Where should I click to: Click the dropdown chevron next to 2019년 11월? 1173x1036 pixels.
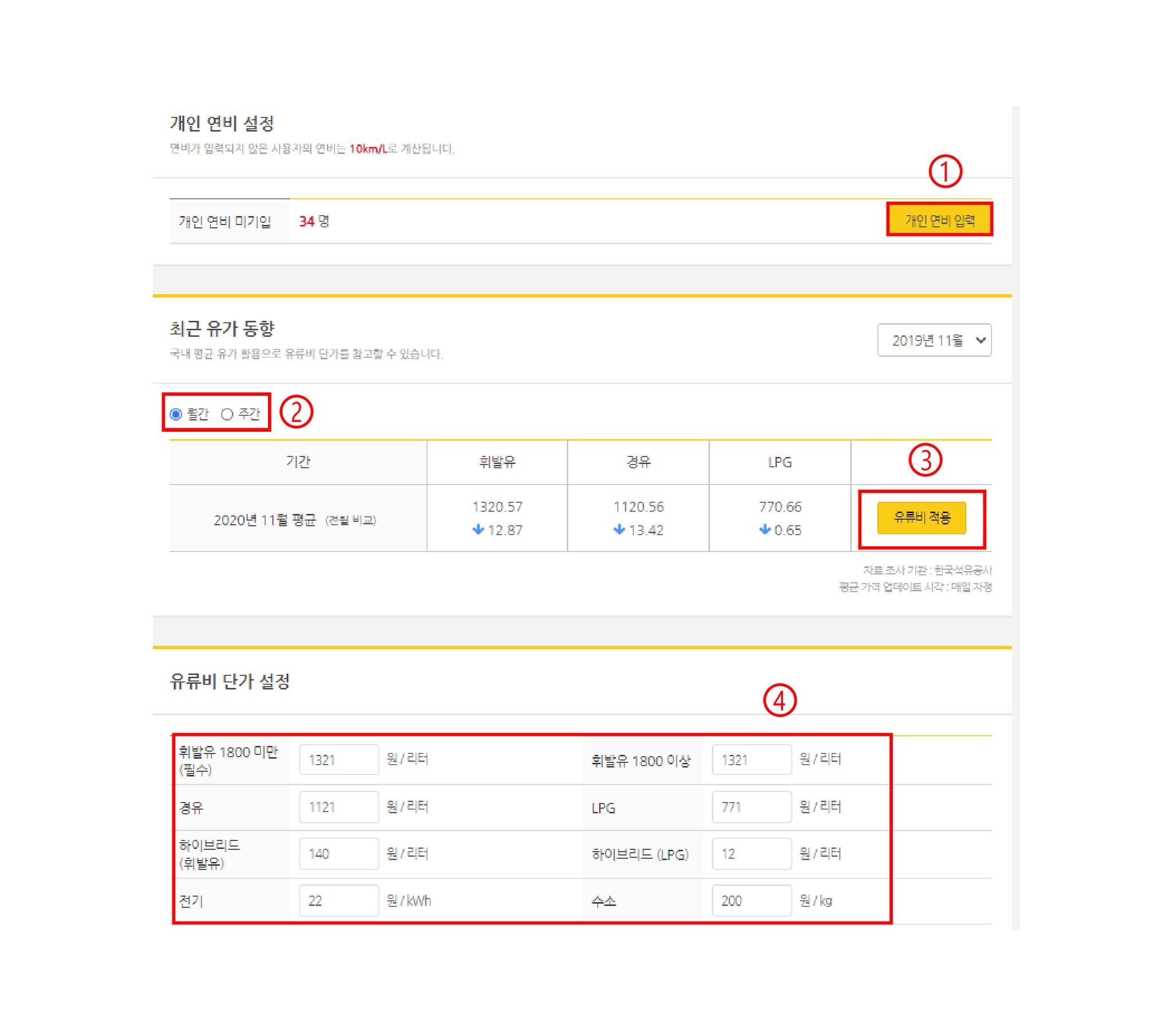[x=981, y=340]
